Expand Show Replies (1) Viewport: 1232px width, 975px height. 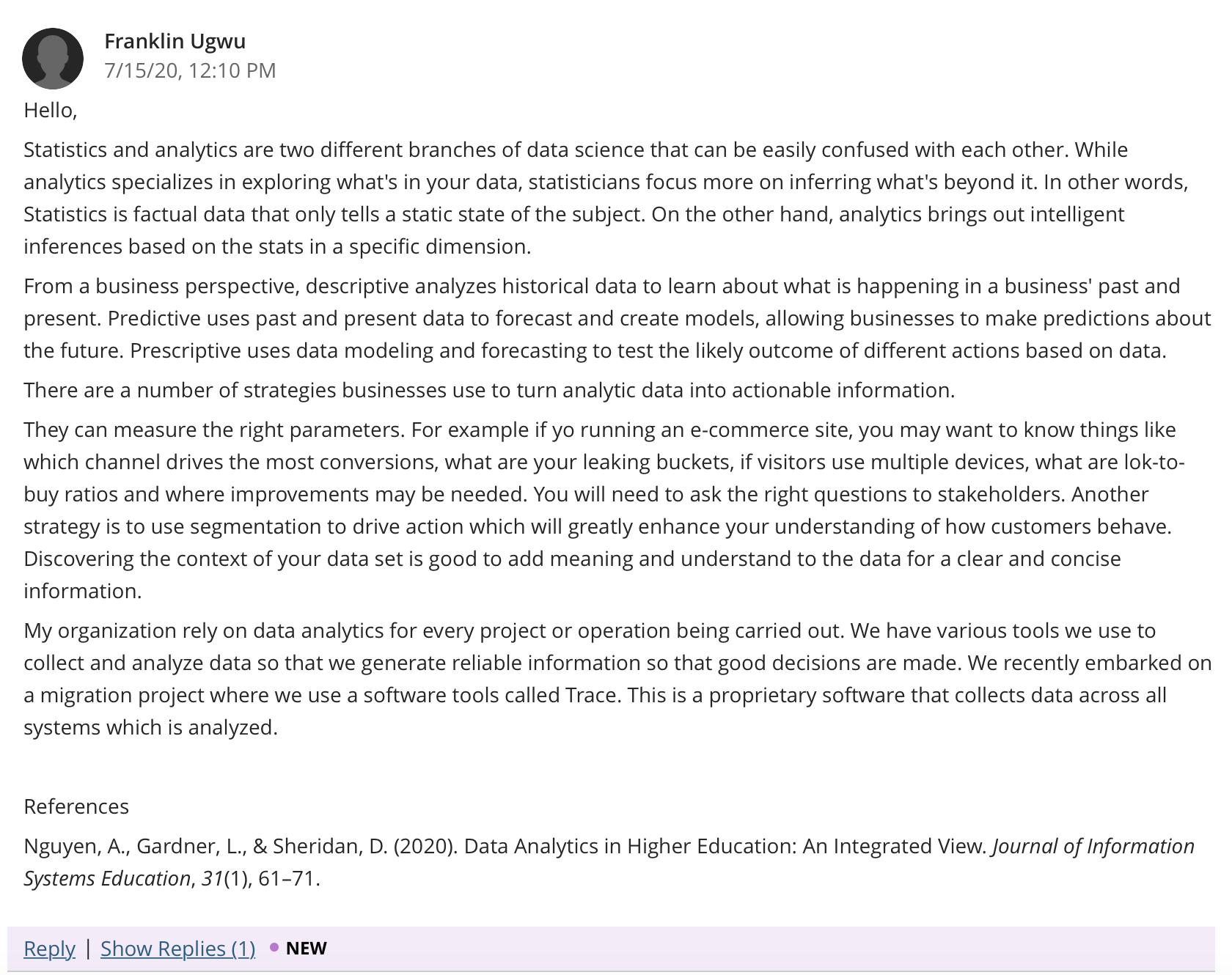[x=178, y=948]
